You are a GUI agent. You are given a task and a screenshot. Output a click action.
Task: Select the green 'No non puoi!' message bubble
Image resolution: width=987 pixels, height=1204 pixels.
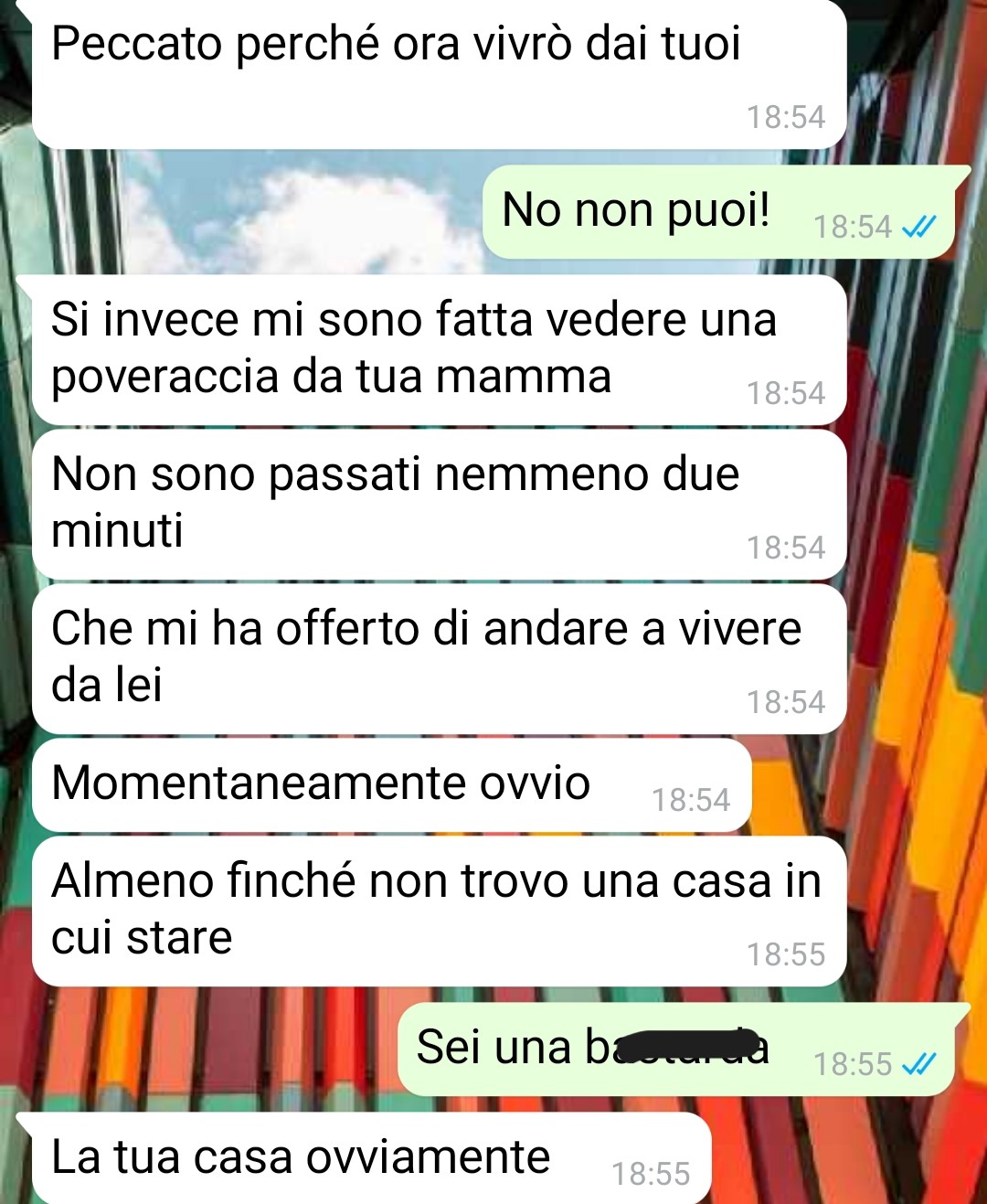pos(719,212)
